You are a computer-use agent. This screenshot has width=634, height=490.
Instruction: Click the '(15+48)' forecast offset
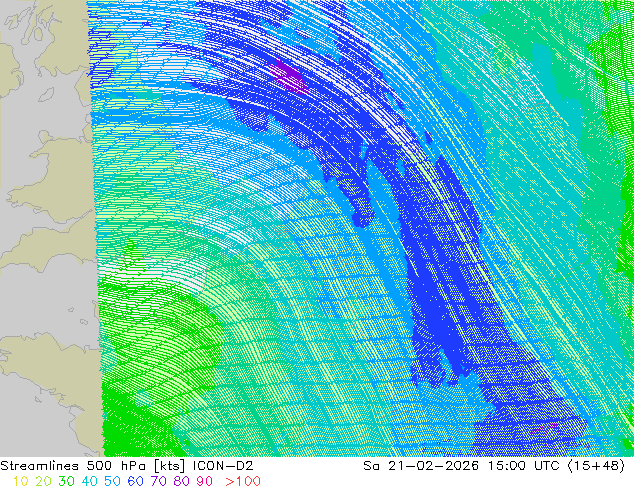click(596, 466)
